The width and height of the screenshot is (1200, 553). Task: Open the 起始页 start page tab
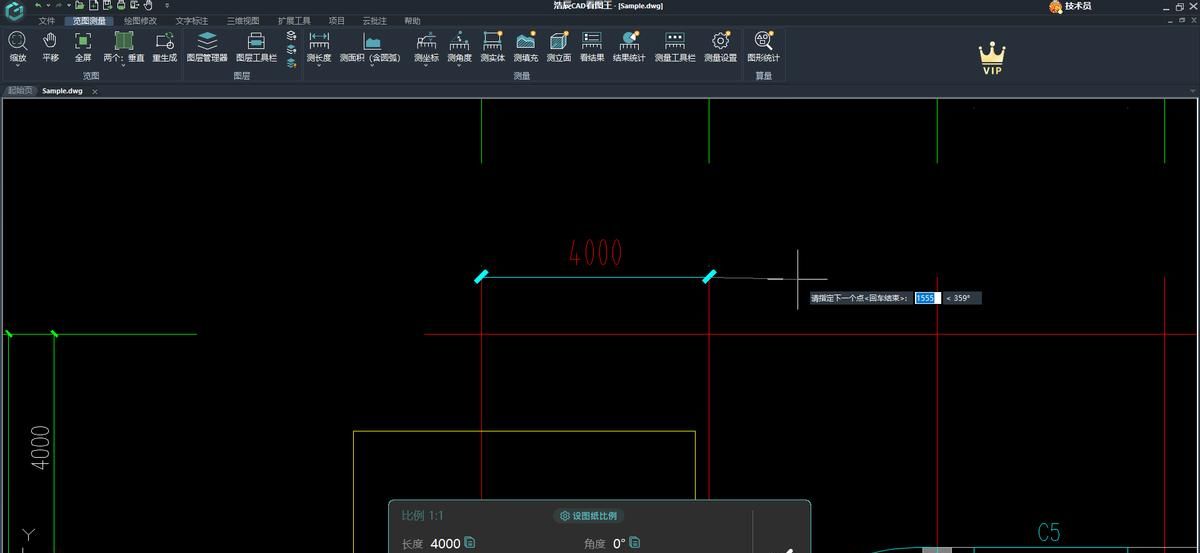(x=20, y=91)
